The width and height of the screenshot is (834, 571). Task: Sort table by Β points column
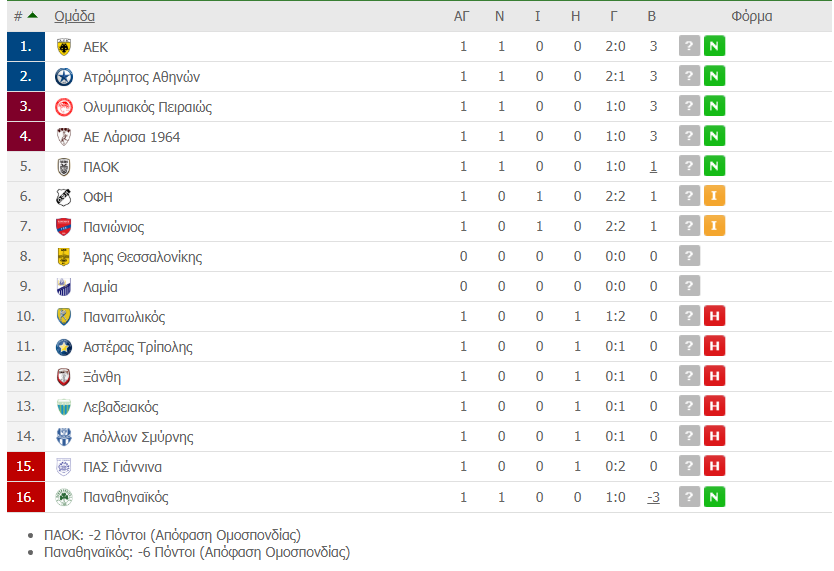click(652, 16)
